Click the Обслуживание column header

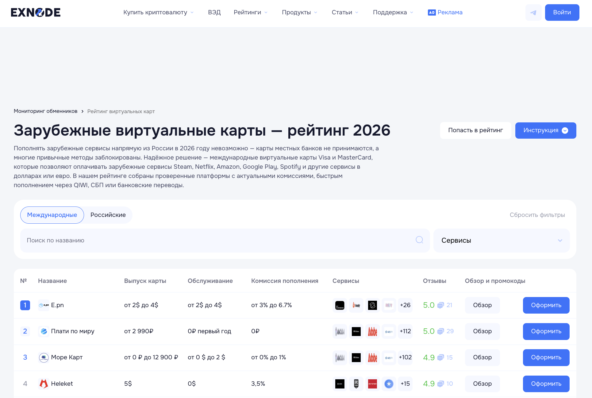tap(210, 281)
